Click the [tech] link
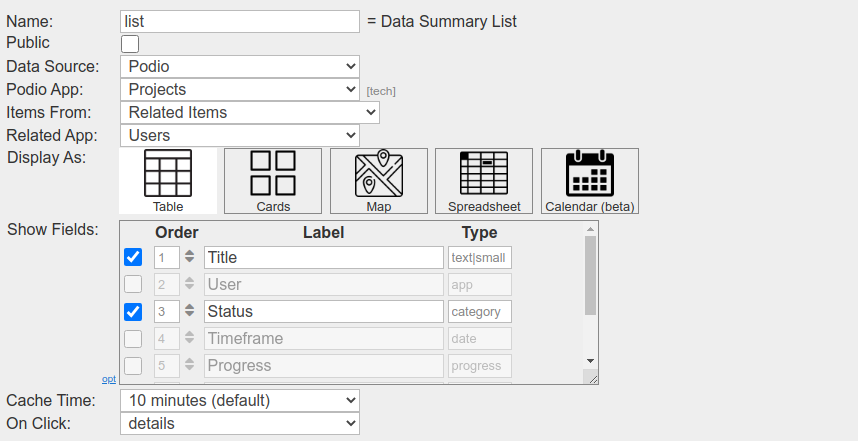The width and height of the screenshot is (858, 441). click(381, 92)
